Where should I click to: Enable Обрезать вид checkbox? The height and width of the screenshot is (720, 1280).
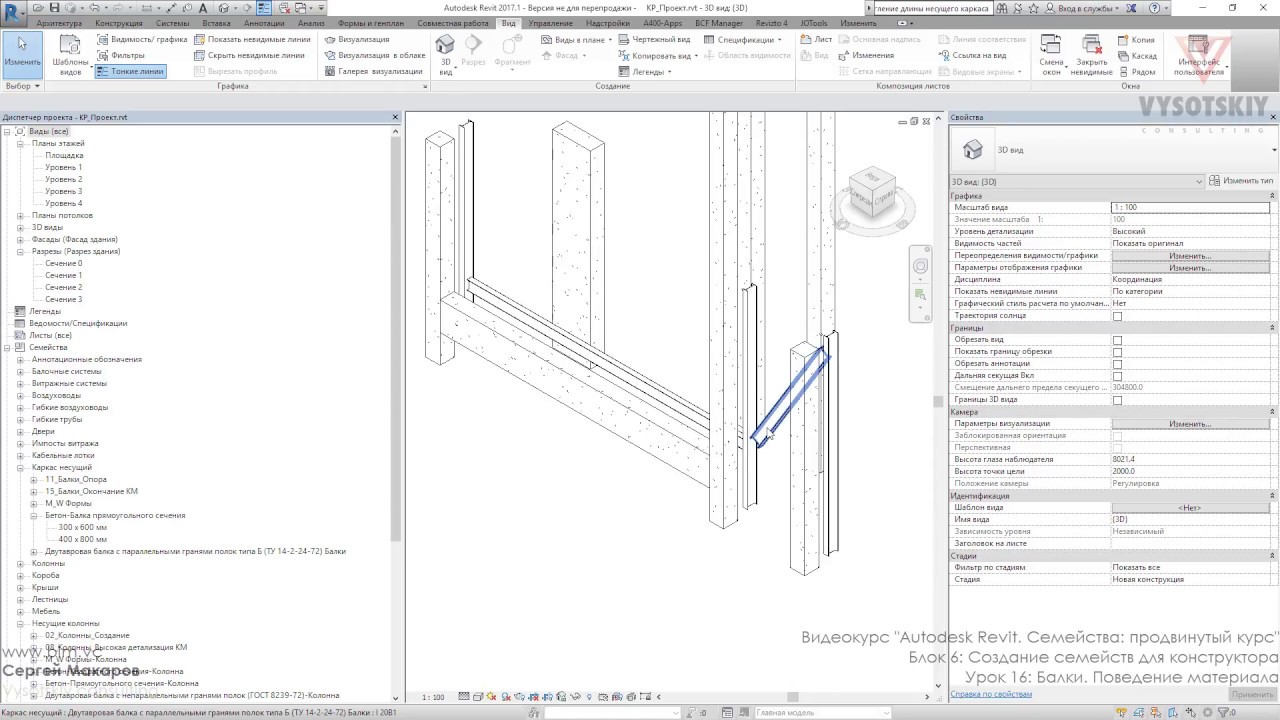point(1117,340)
